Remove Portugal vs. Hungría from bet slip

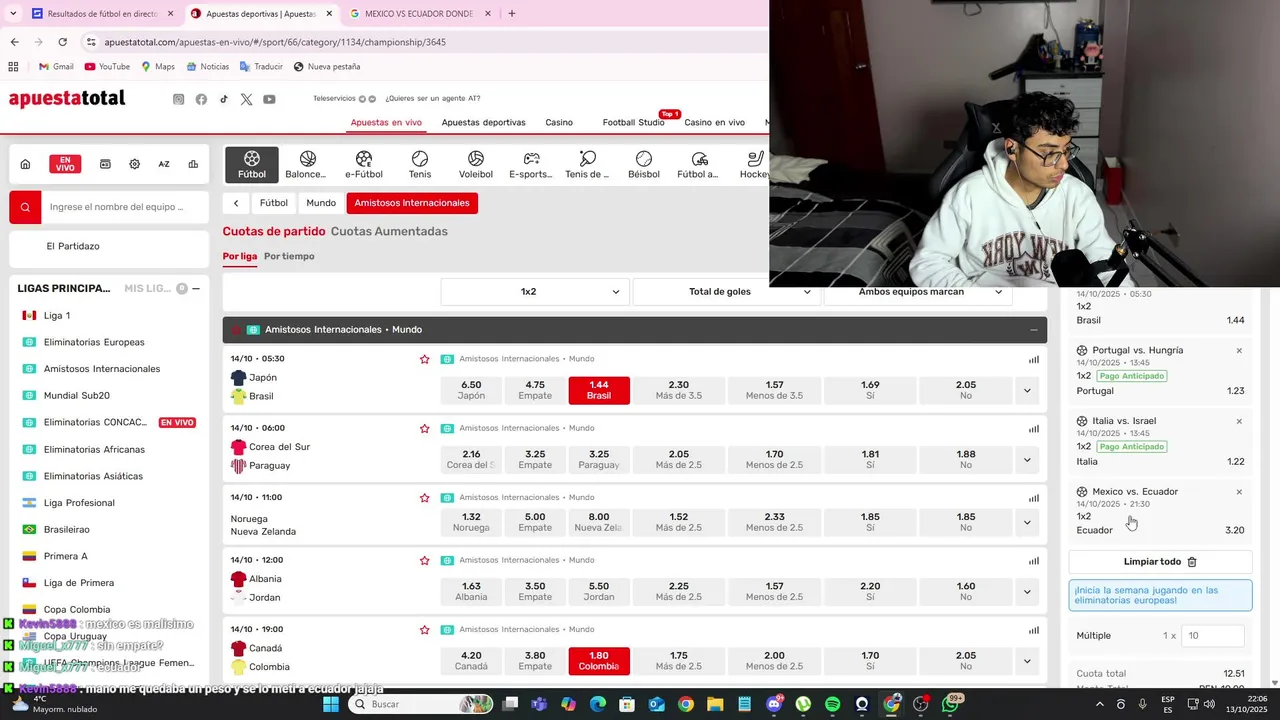[1239, 351]
